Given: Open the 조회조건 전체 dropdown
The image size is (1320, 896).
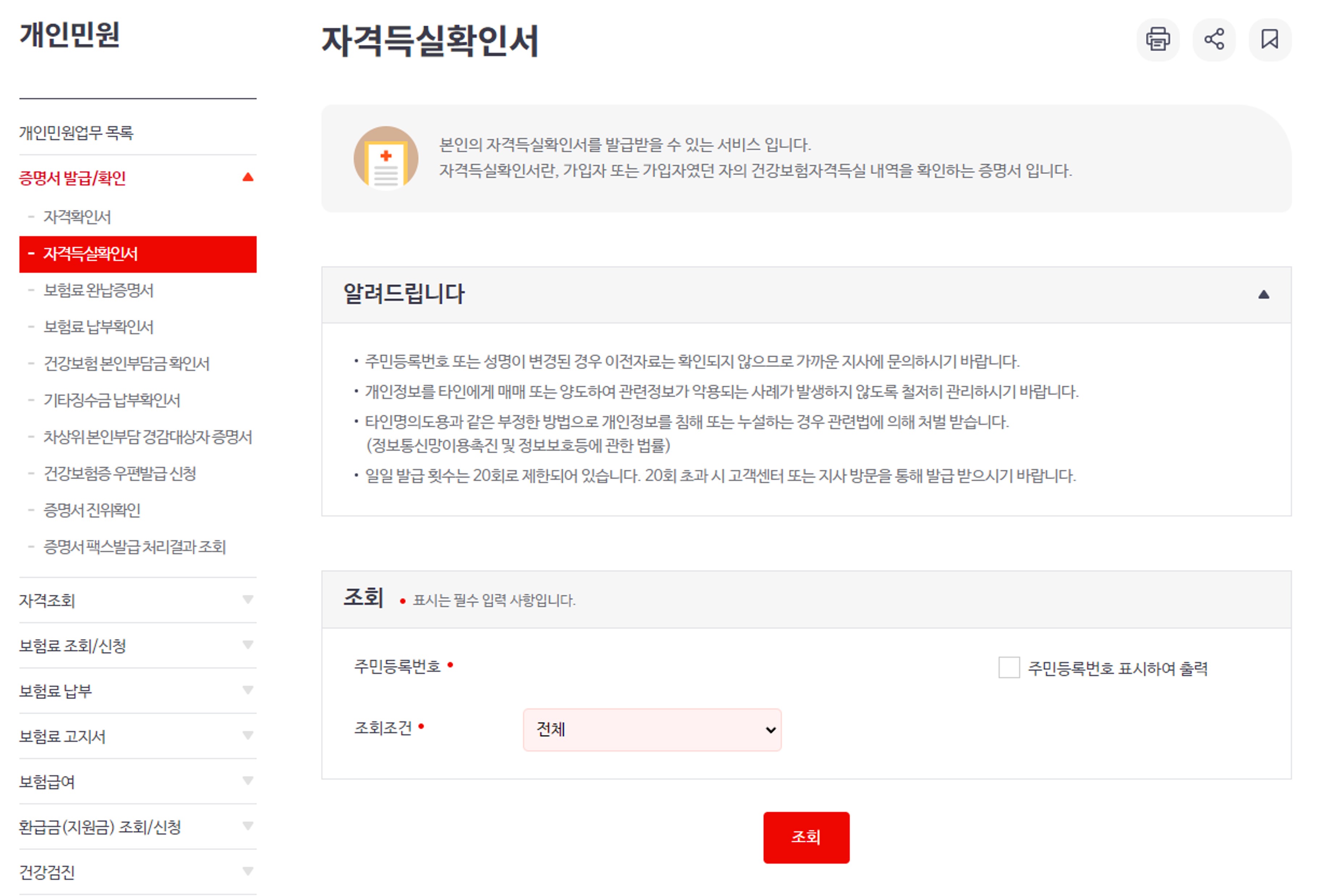Looking at the screenshot, I should click(652, 729).
